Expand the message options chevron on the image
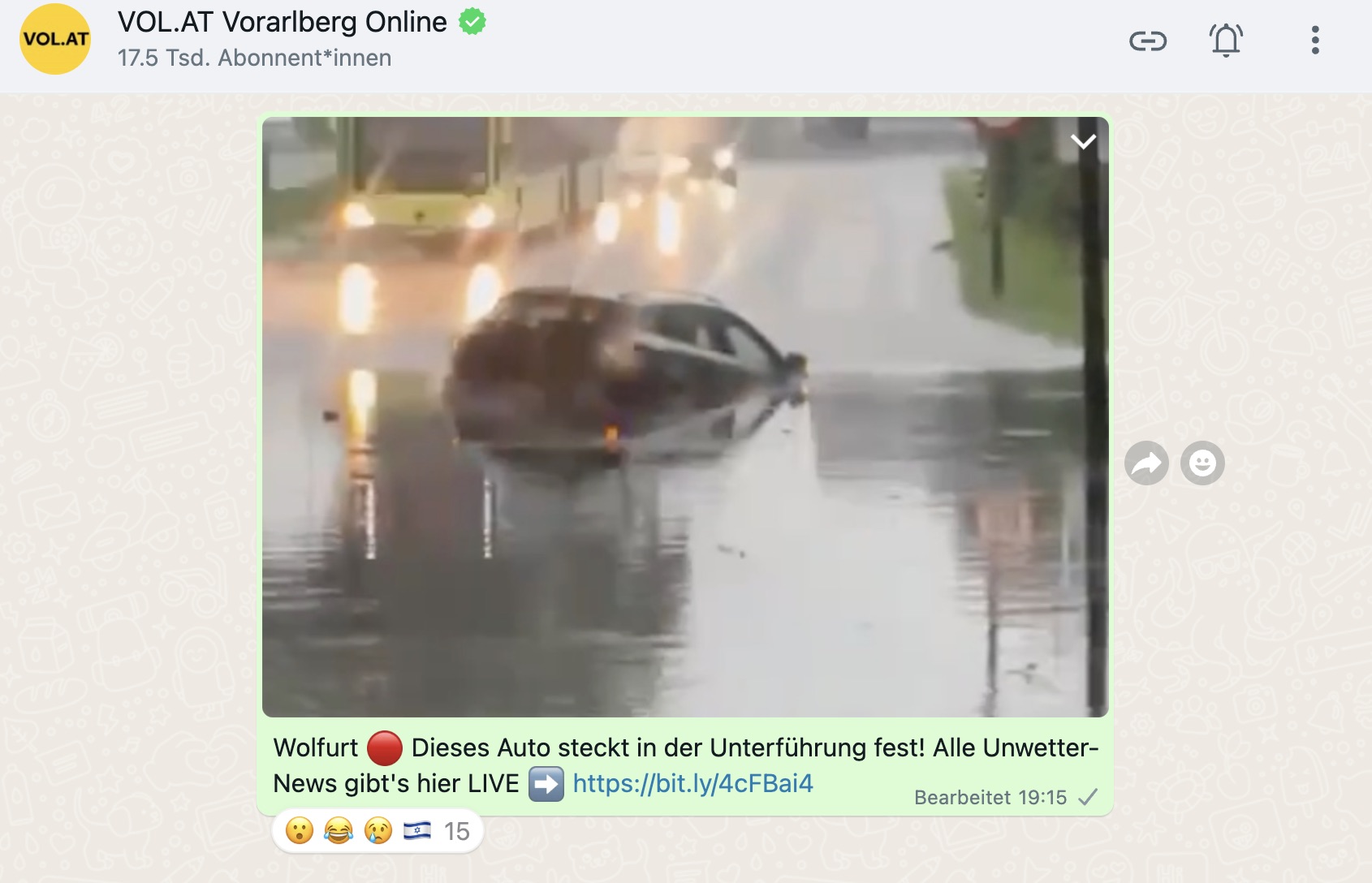This screenshot has width=1372, height=883. tap(1083, 142)
